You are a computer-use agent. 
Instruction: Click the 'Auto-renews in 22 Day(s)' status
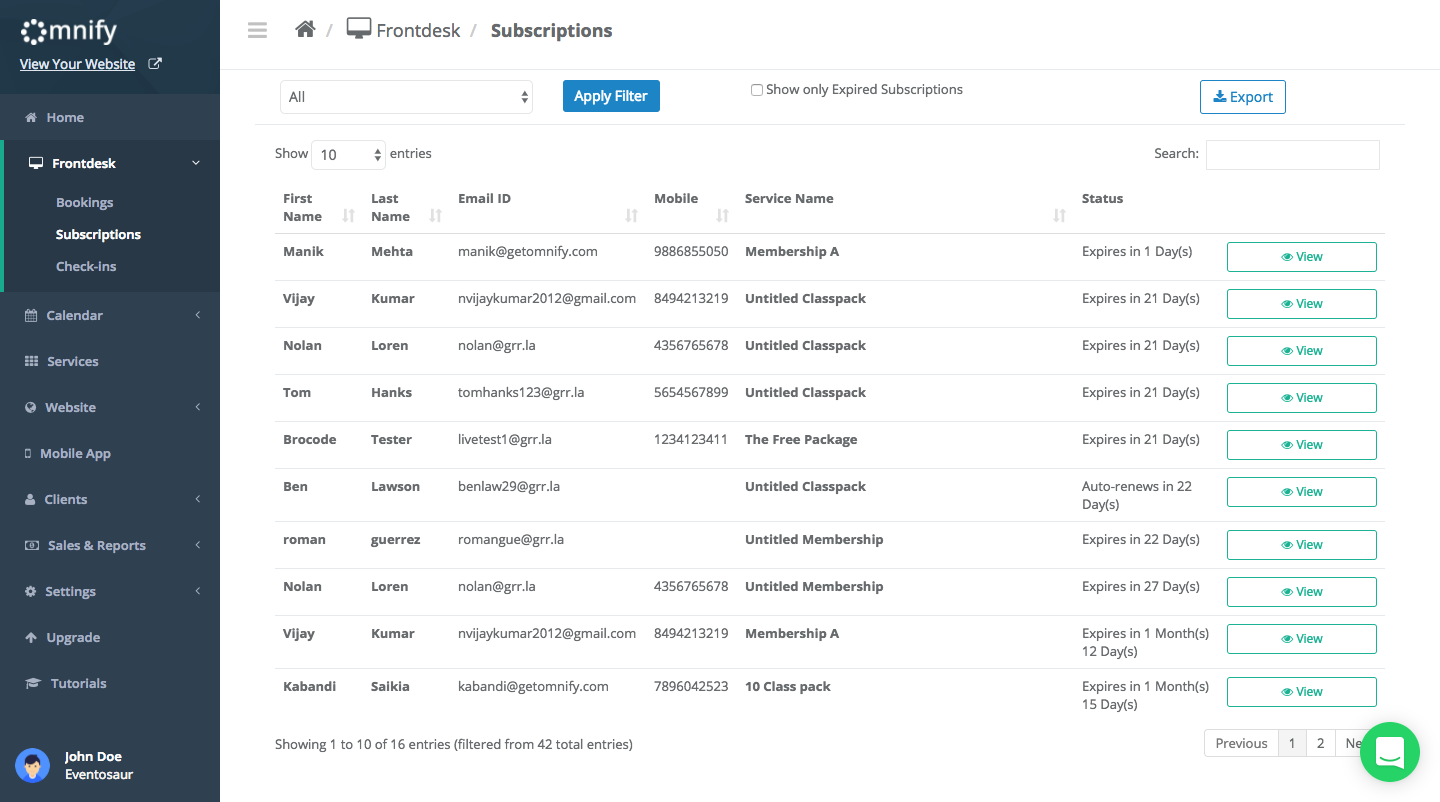1137,496
